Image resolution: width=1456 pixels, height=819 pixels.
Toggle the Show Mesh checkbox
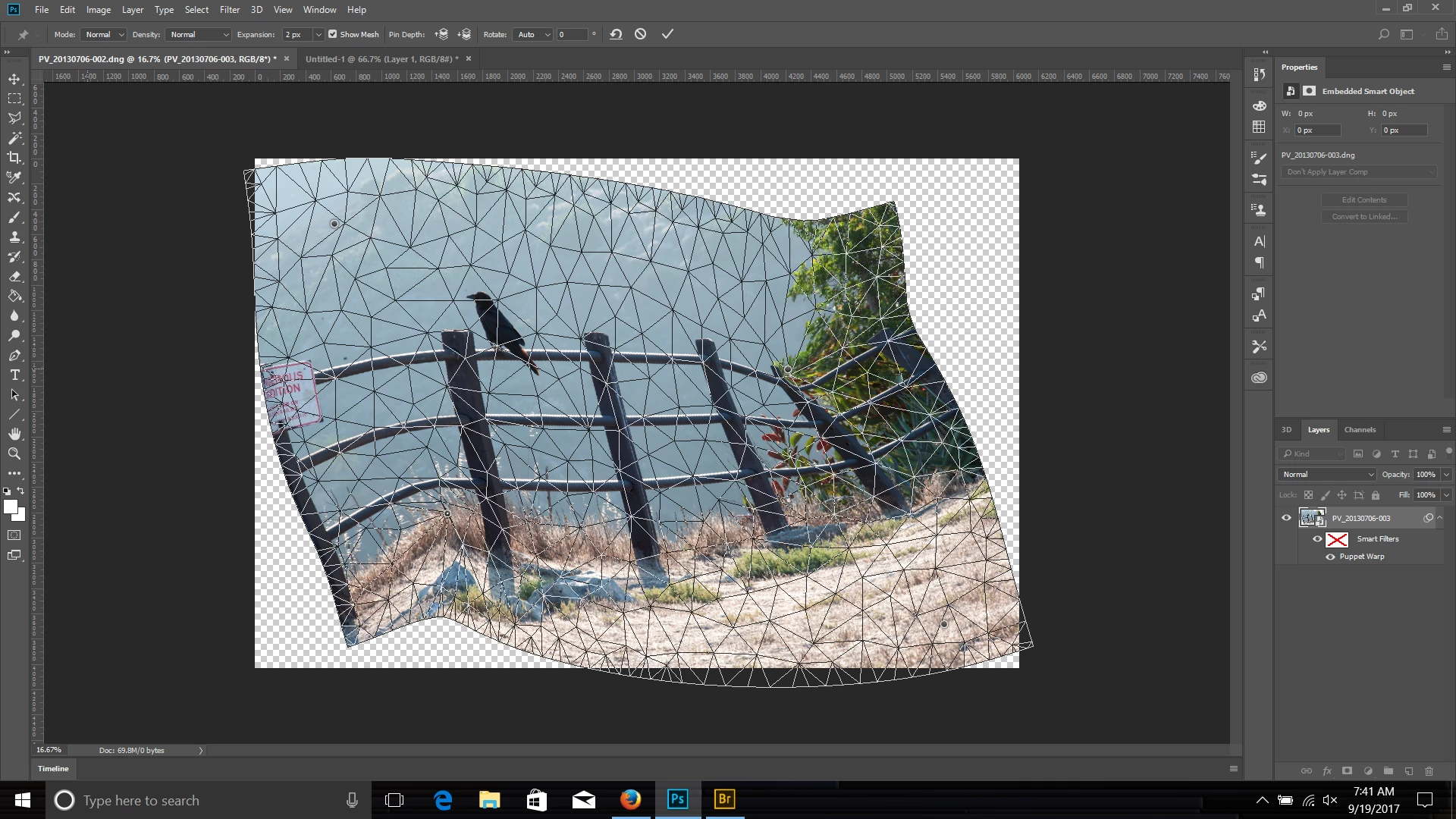(x=332, y=34)
